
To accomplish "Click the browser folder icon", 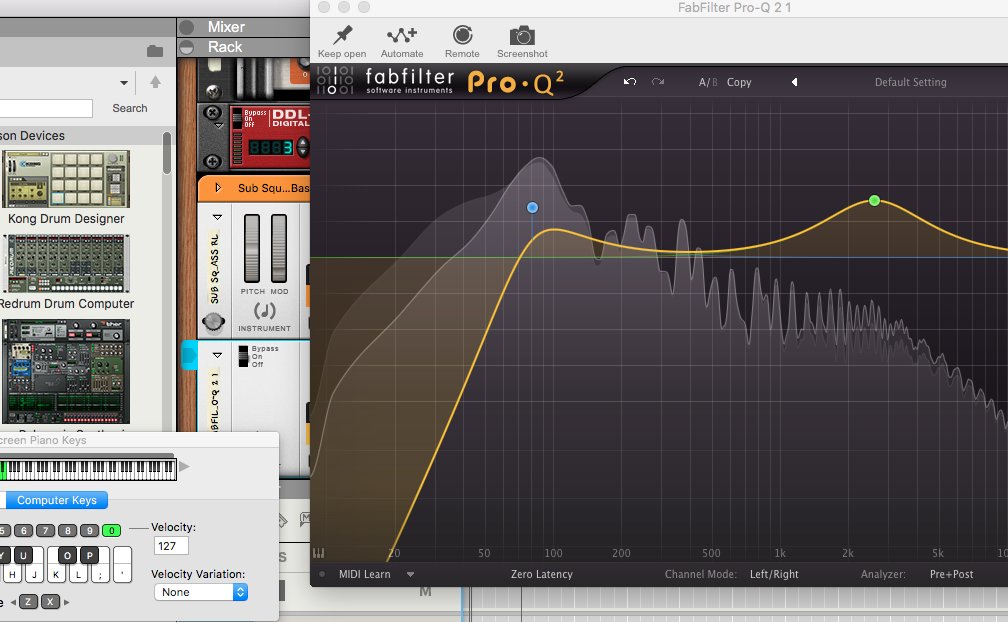I will click(155, 51).
